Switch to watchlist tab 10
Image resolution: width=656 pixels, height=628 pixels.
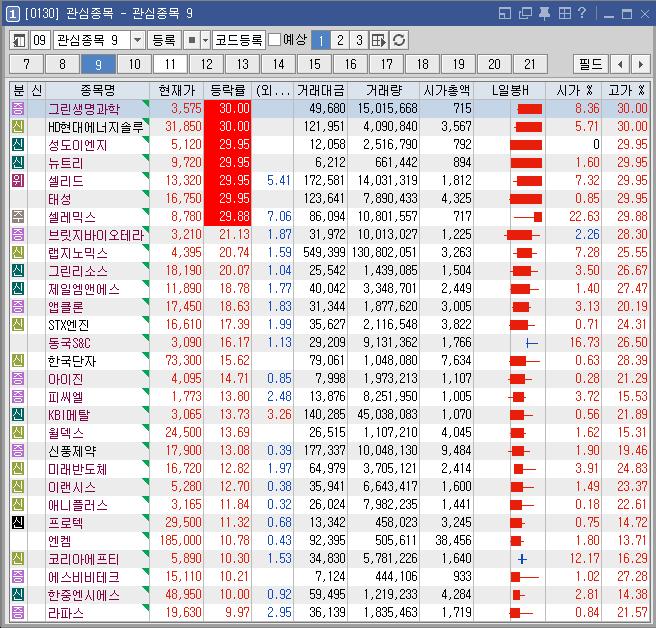134,64
